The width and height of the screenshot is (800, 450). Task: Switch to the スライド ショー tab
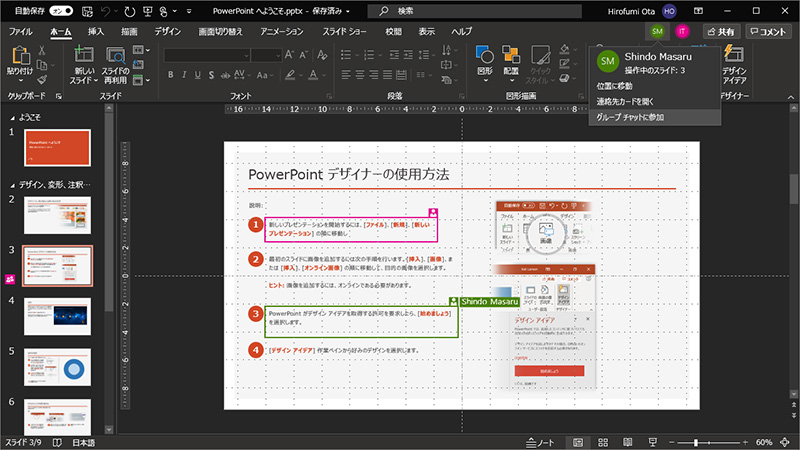tap(344, 32)
